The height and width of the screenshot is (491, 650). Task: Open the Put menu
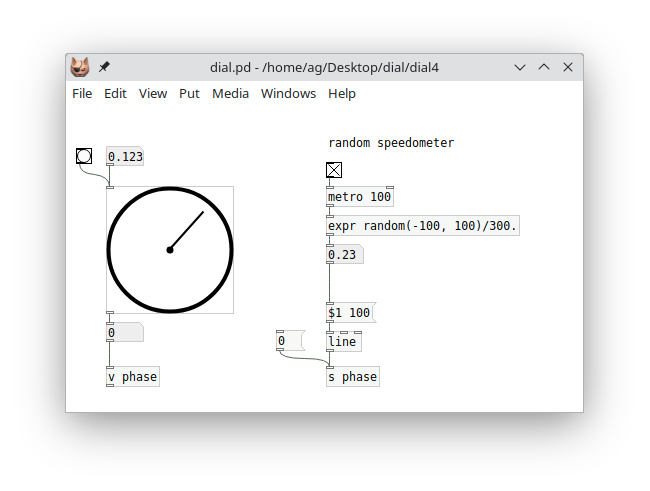[x=189, y=93]
